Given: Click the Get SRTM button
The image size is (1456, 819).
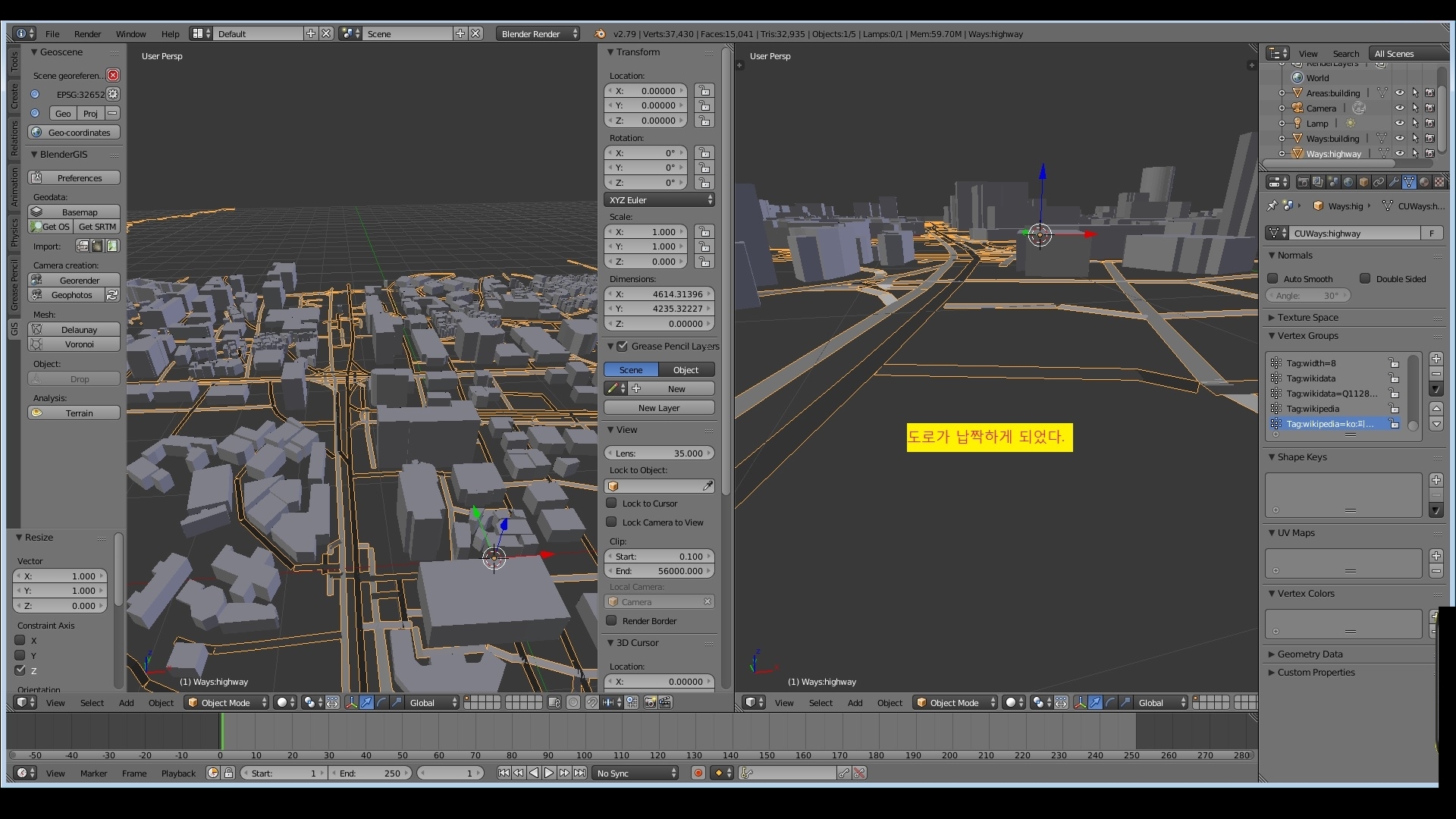Looking at the screenshot, I should coord(97,227).
